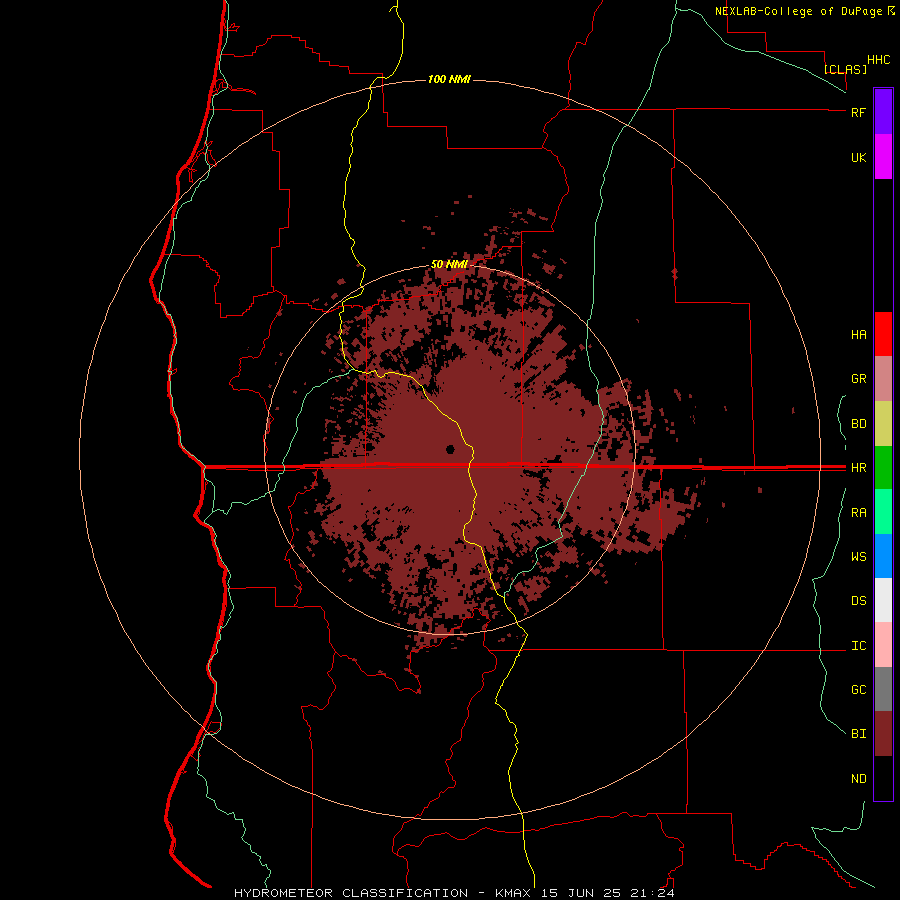Click the ND black legend swatch
This screenshot has width=900, height=900.
[x=883, y=778]
